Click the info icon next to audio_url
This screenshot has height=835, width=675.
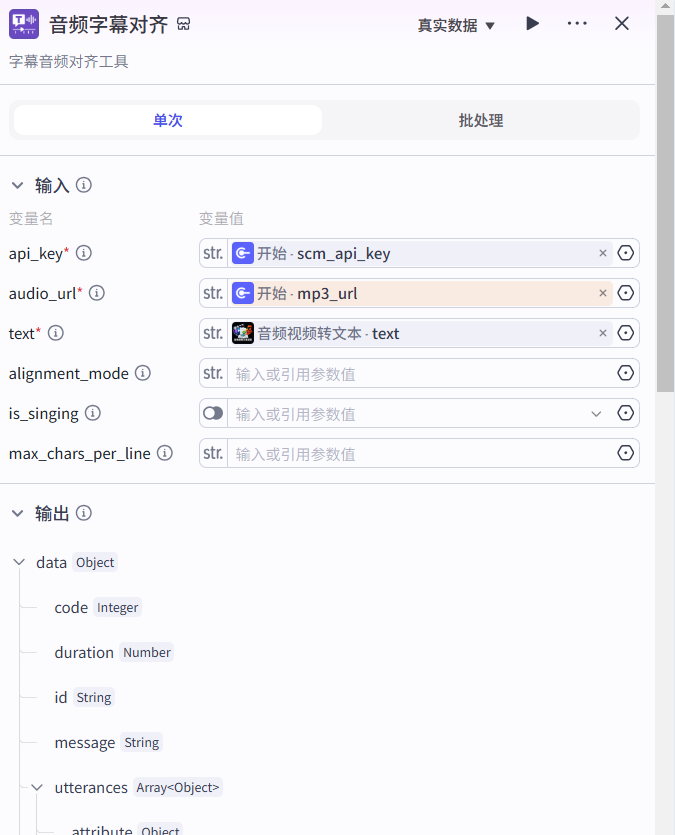(x=96, y=293)
